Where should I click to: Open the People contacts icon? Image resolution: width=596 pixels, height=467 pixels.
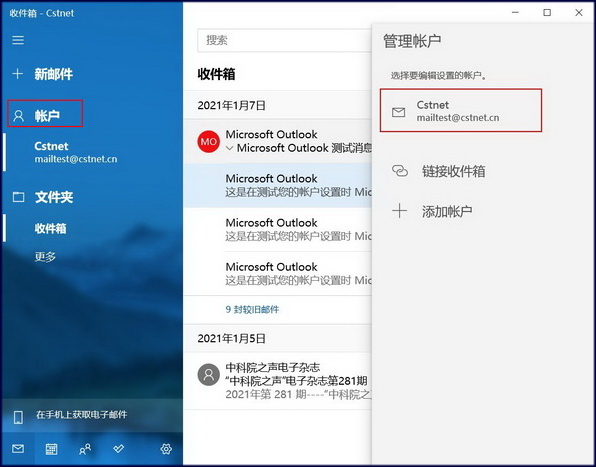click(x=85, y=449)
